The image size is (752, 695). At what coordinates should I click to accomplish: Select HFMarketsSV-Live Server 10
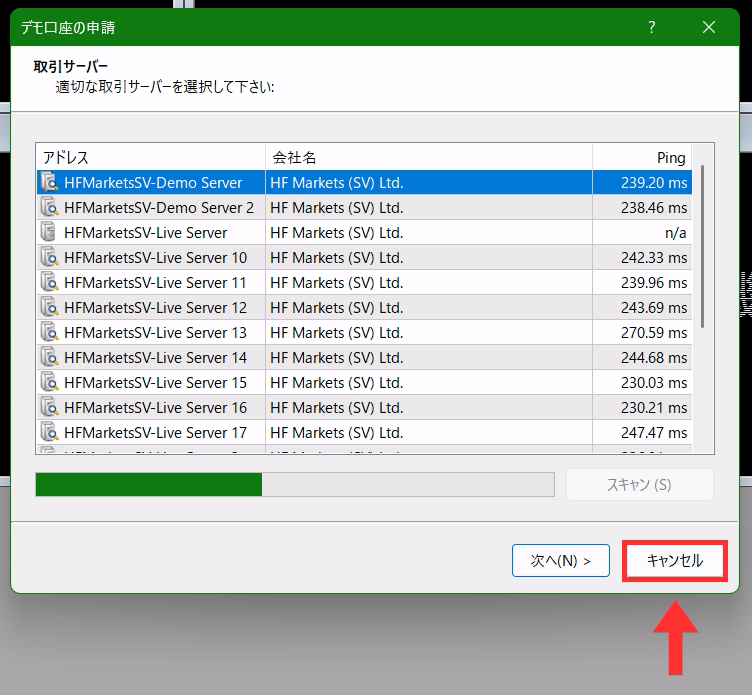pyautogui.click(x=155, y=258)
